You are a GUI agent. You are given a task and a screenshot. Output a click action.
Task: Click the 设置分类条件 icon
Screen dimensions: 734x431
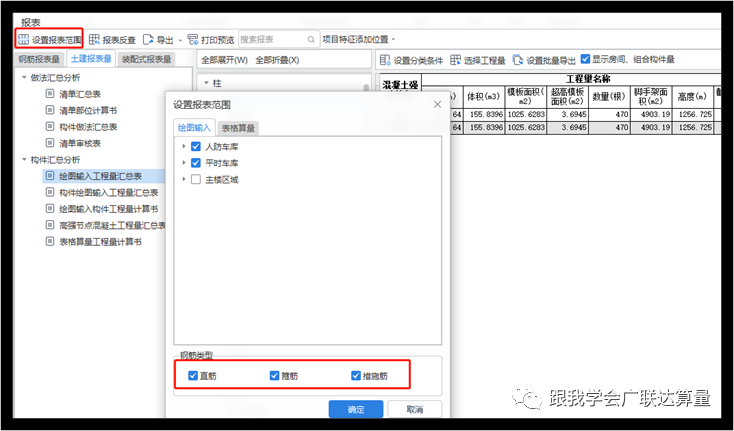[385, 60]
